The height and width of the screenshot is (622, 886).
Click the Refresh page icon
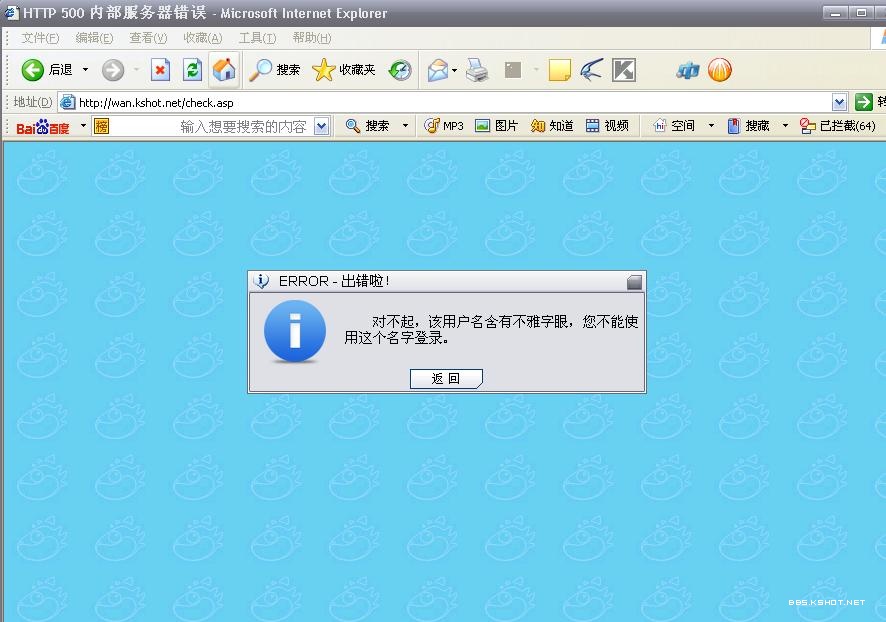[x=193, y=70]
